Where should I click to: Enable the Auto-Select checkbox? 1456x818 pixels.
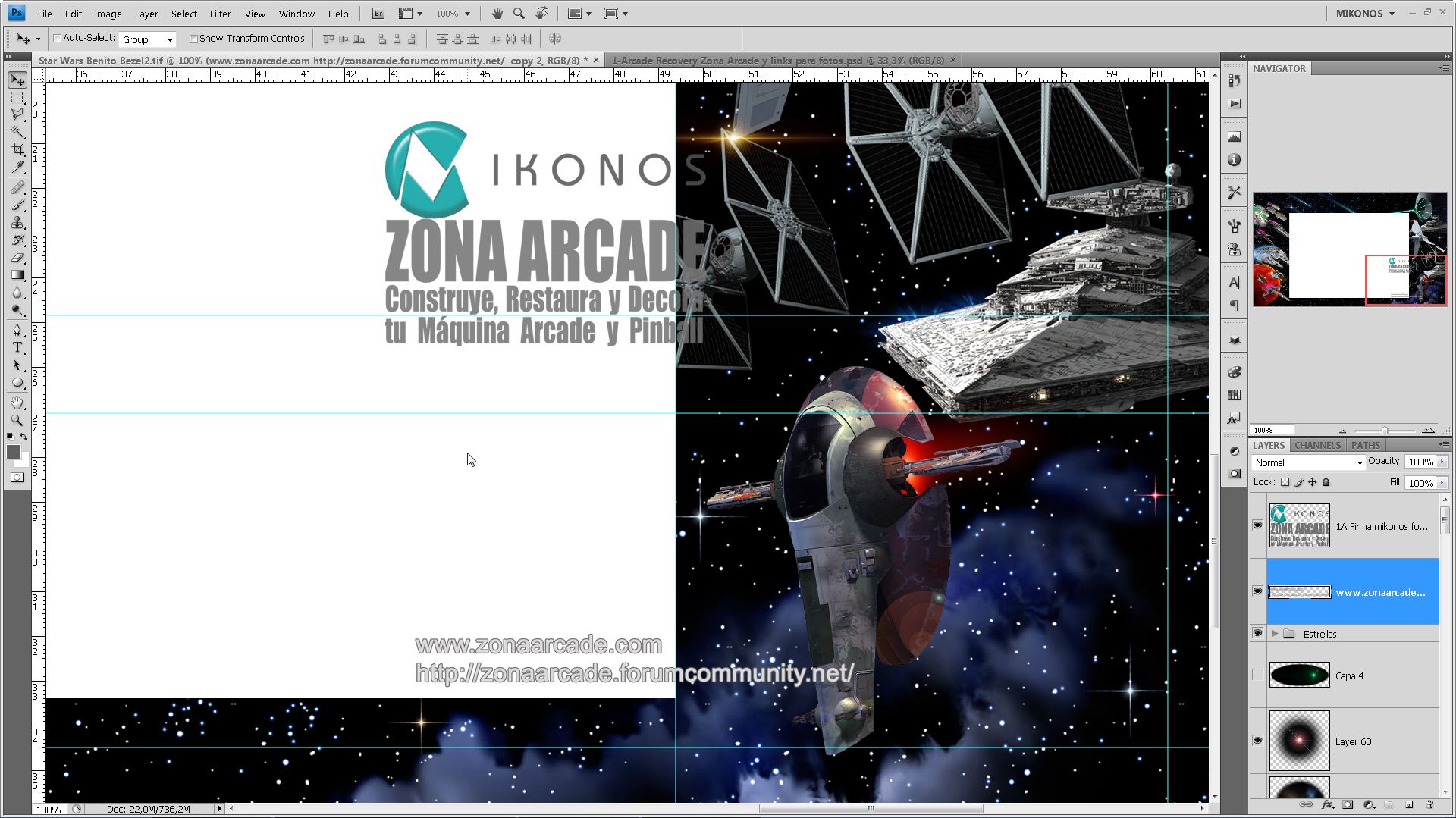(57, 39)
